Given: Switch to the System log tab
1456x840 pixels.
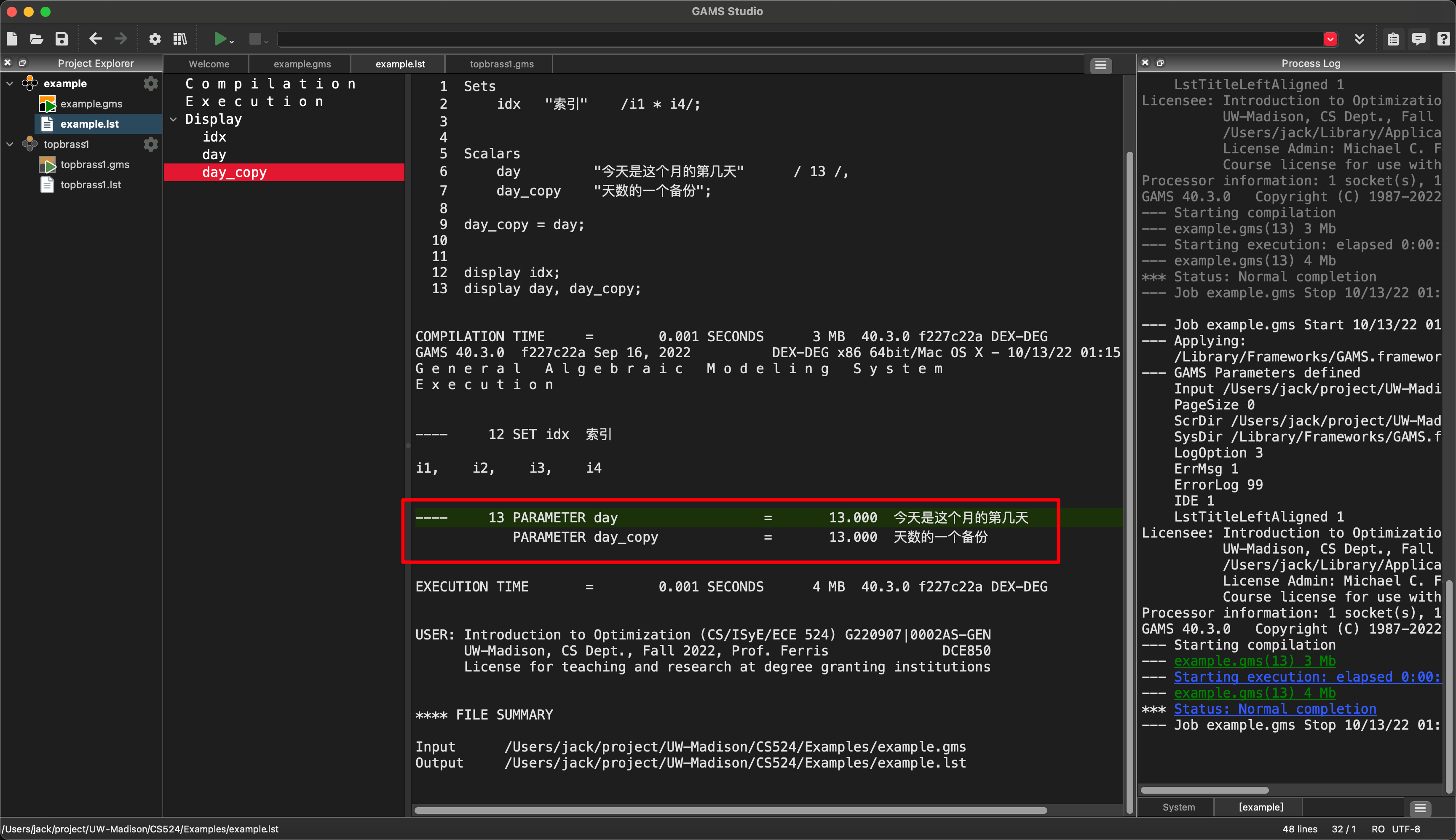Looking at the screenshot, I should pyautogui.click(x=1178, y=807).
